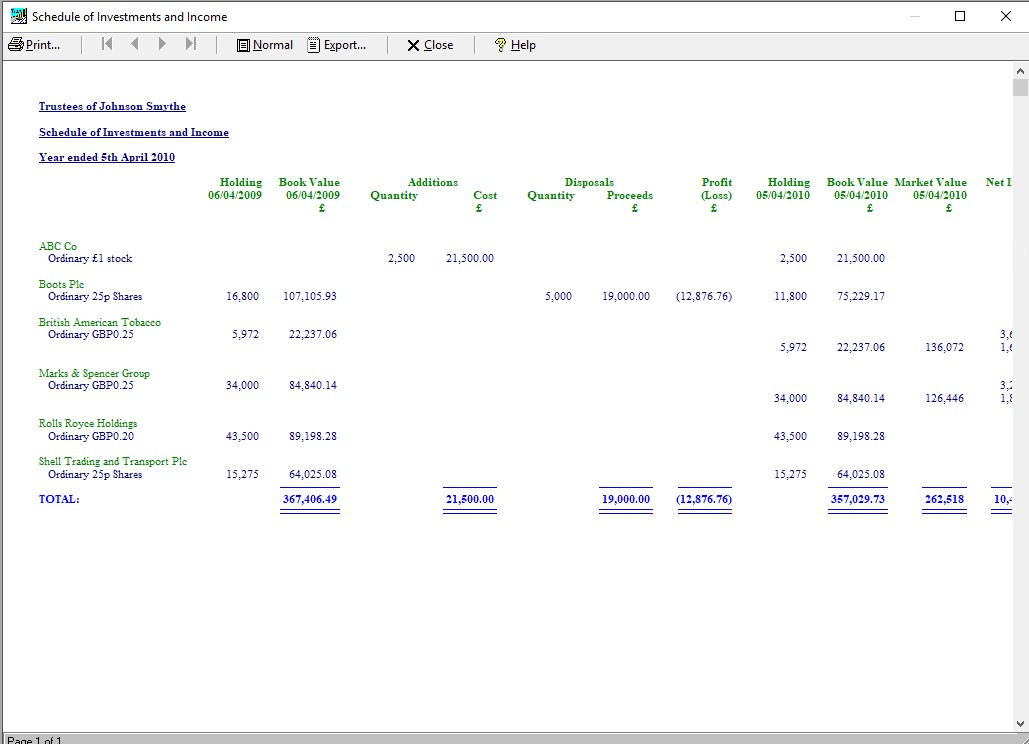The width and height of the screenshot is (1029, 744).
Task: Go to the first page arrow
Action: 107,44
